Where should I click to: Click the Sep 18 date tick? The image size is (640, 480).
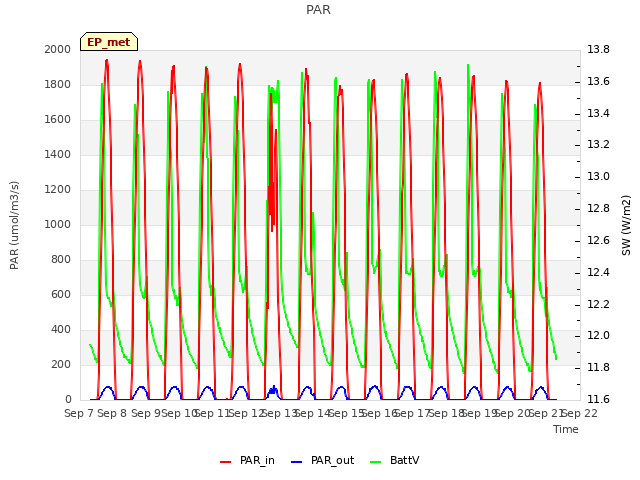[446, 413]
